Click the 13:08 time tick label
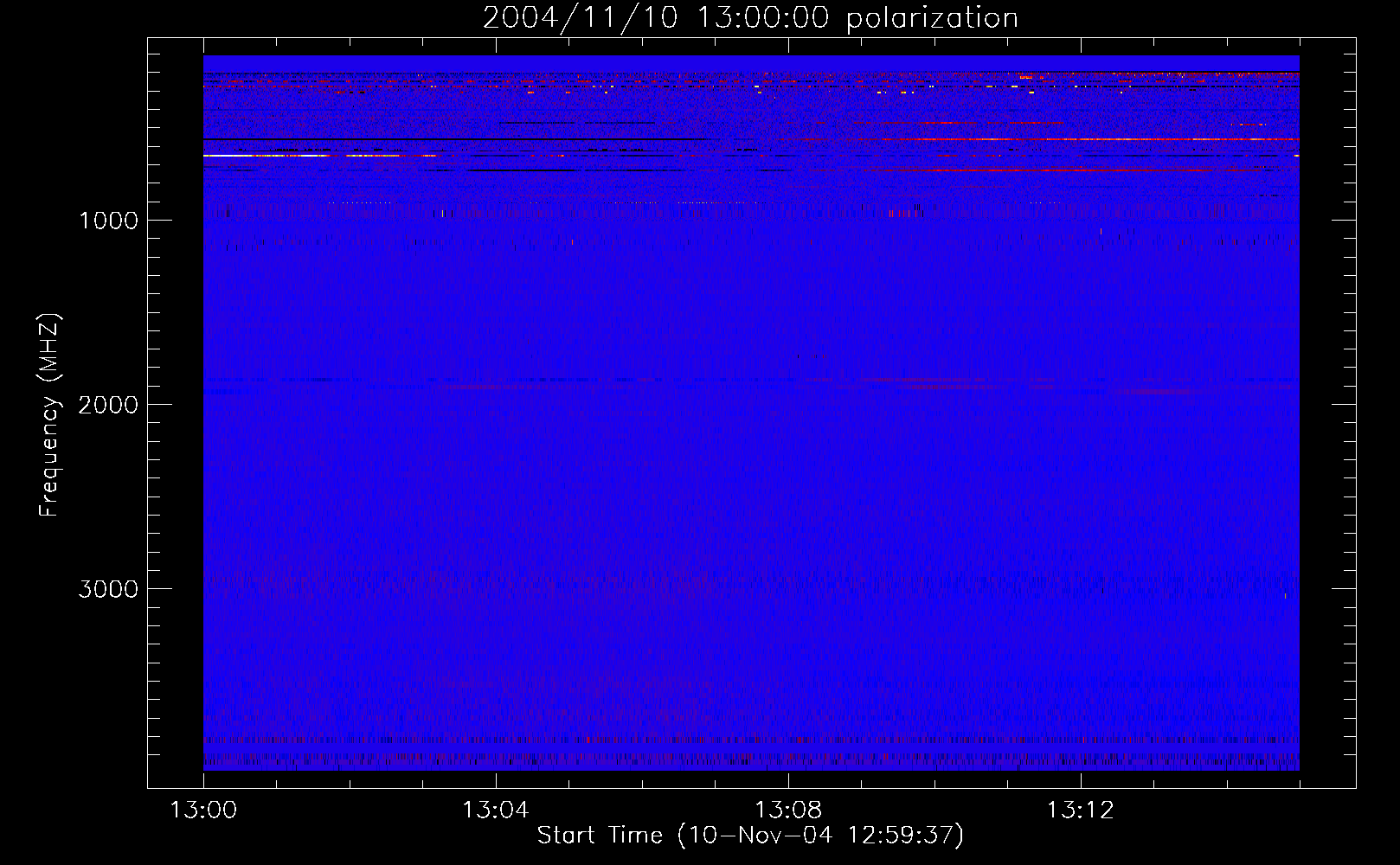The height and width of the screenshot is (865, 1400). click(787, 811)
